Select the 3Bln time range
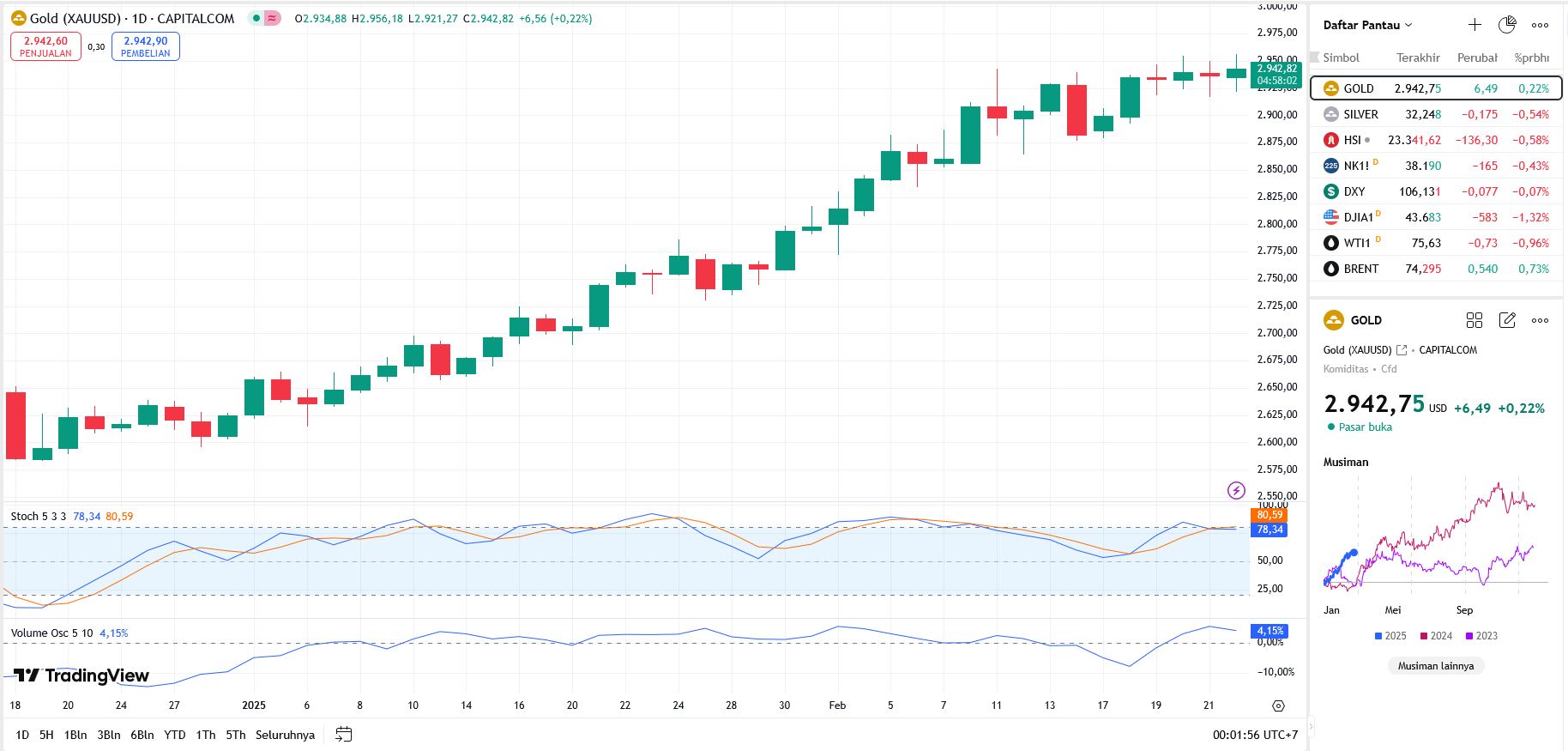The height and width of the screenshot is (751, 1568). click(109, 735)
